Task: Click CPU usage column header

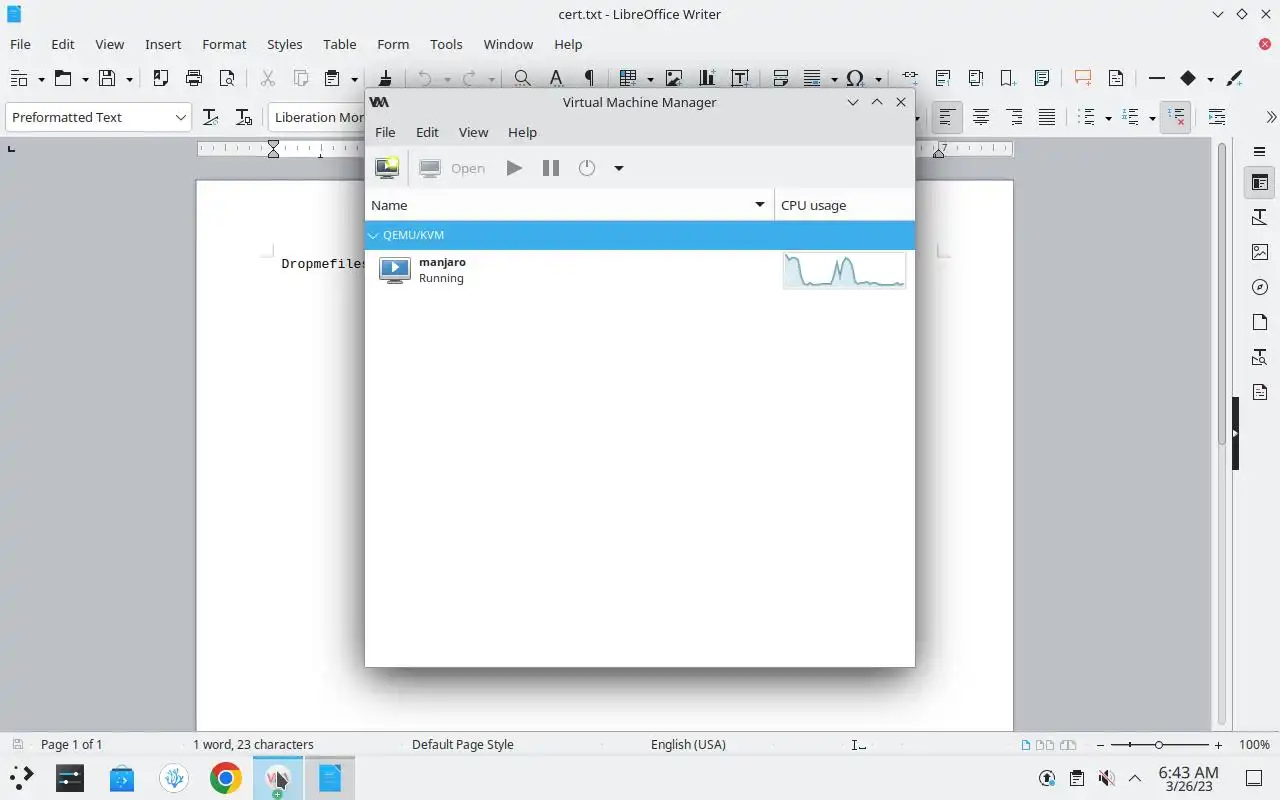Action: click(x=845, y=205)
